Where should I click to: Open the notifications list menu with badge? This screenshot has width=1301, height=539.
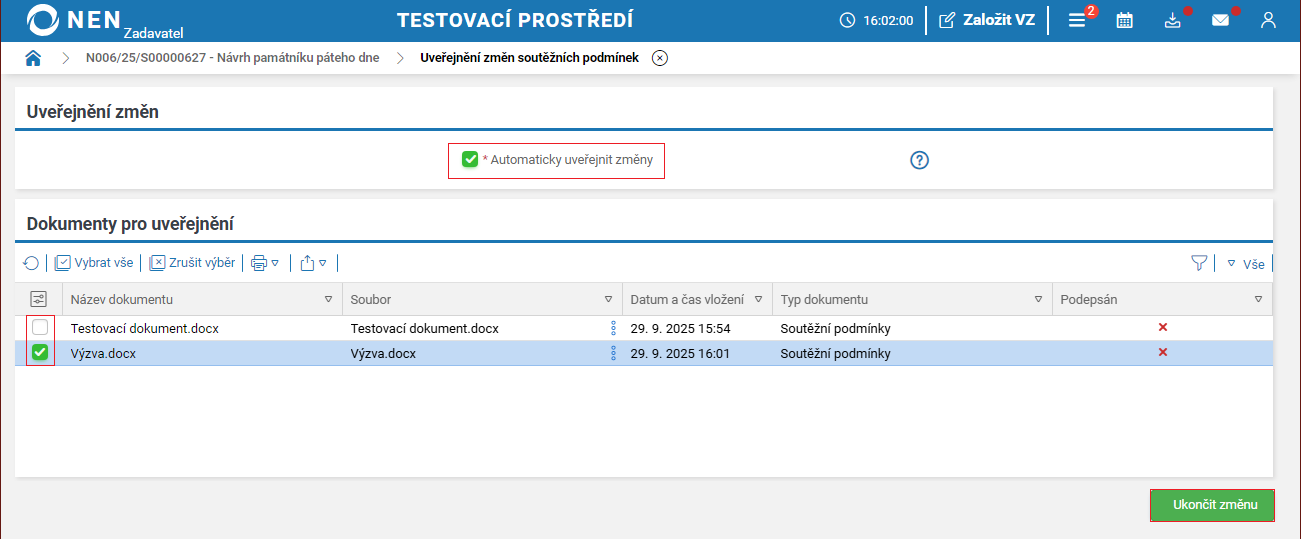(1077, 20)
